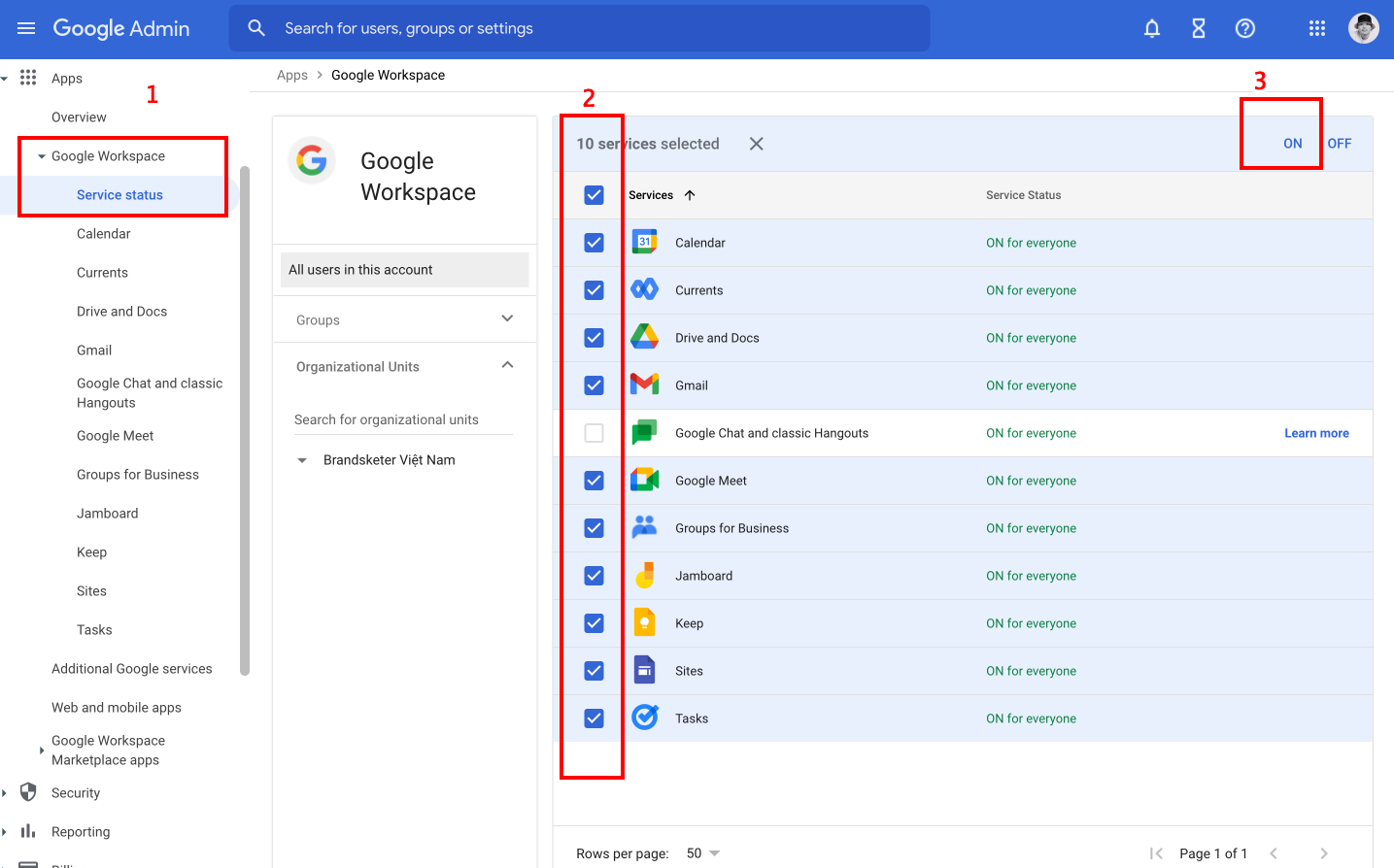Click the Currents service icon
The image size is (1394, 868).
(644, 289)
